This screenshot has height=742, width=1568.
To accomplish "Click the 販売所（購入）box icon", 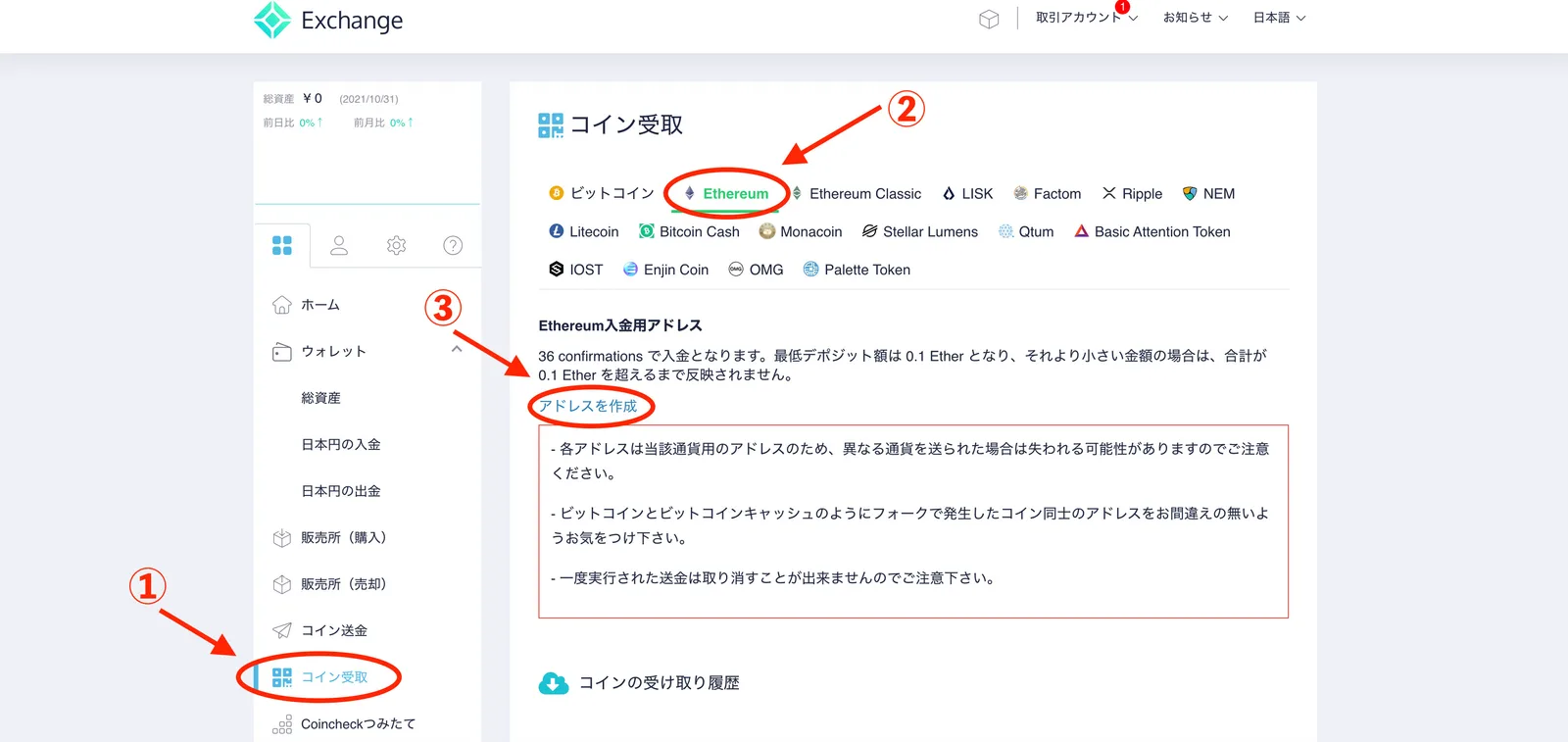I will pos(282,537).
